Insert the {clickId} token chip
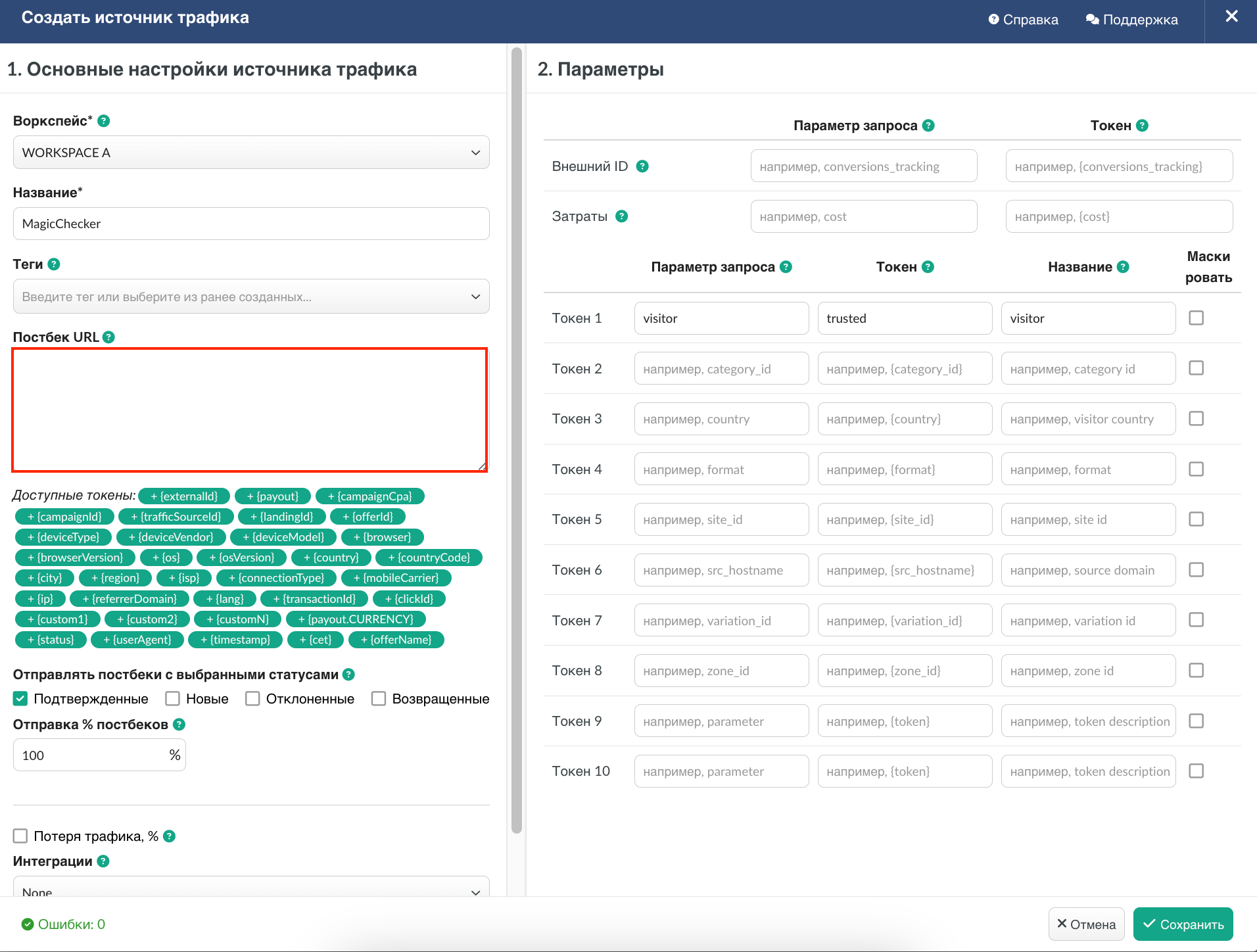The height and width of the screenshot is (952, 1257). point(409,599)
